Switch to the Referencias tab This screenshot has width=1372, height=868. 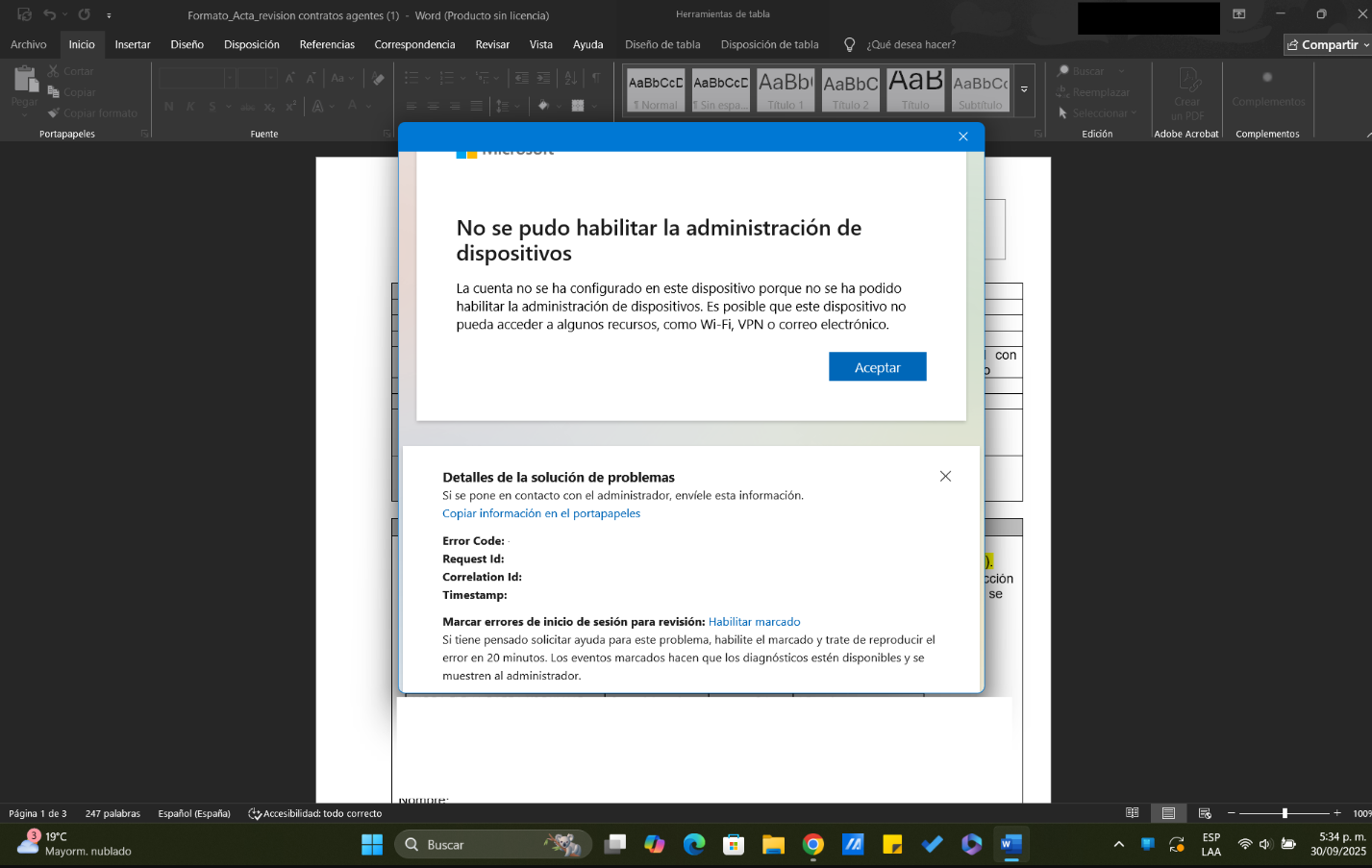327,44
